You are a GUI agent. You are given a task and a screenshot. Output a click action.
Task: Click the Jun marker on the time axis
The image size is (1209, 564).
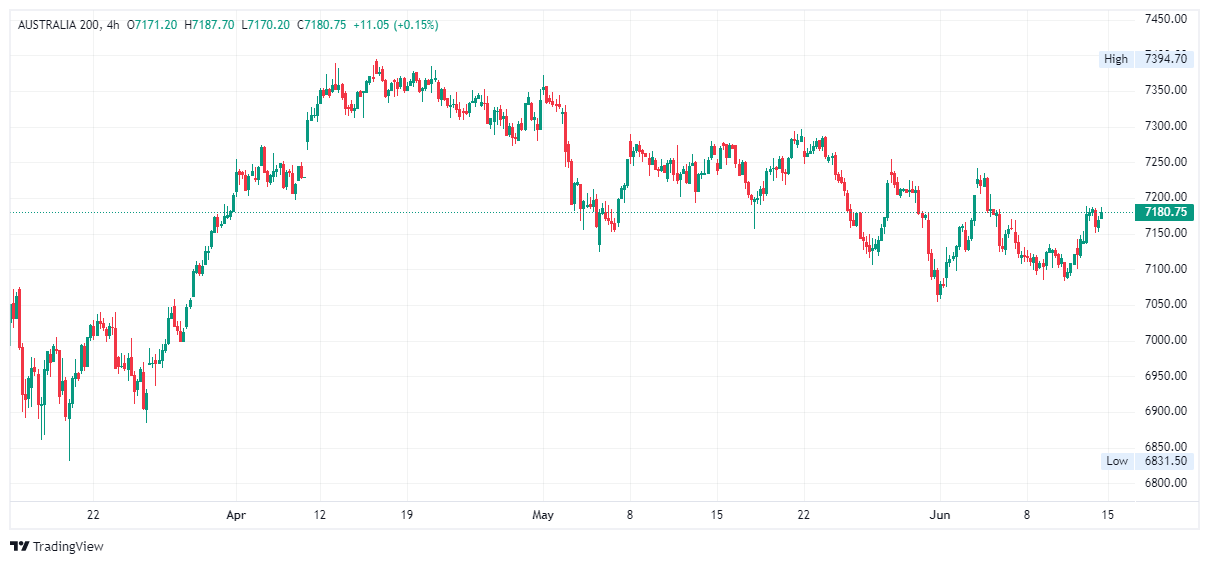click(940, 516)
